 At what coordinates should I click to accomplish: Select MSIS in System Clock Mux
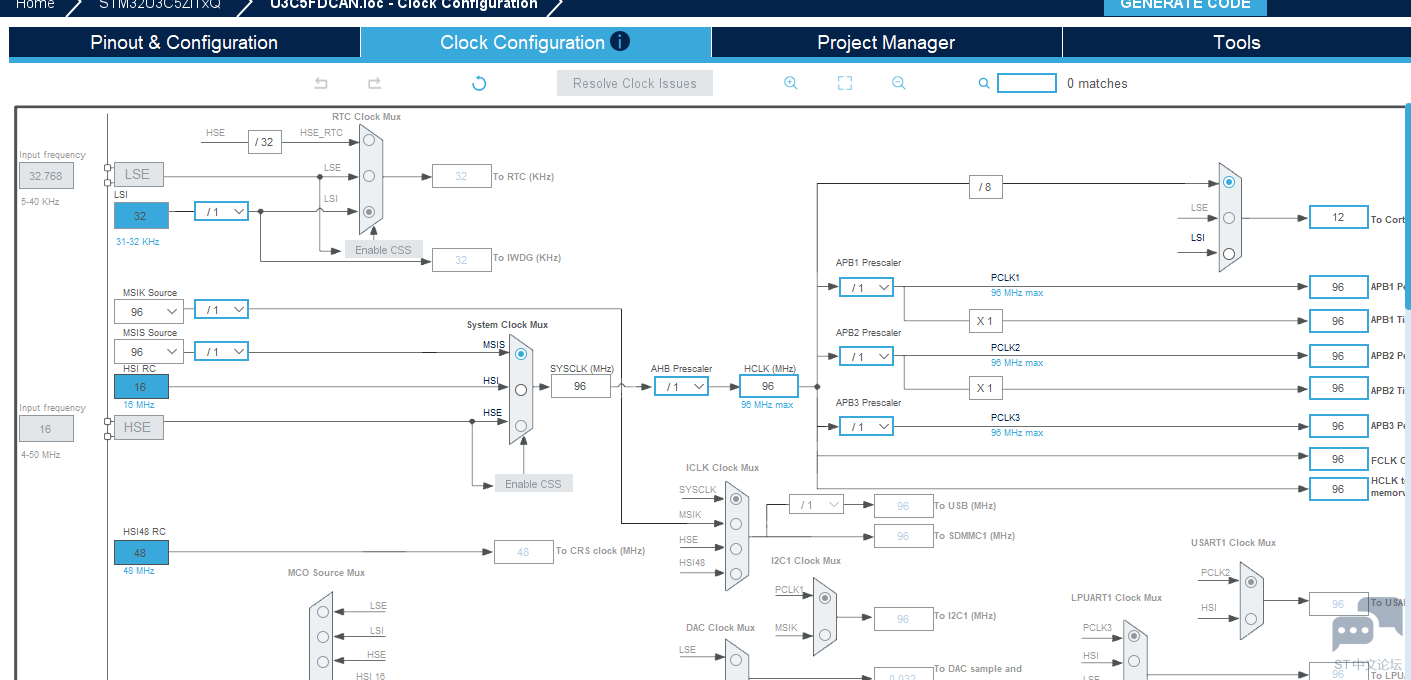[520, 354]
